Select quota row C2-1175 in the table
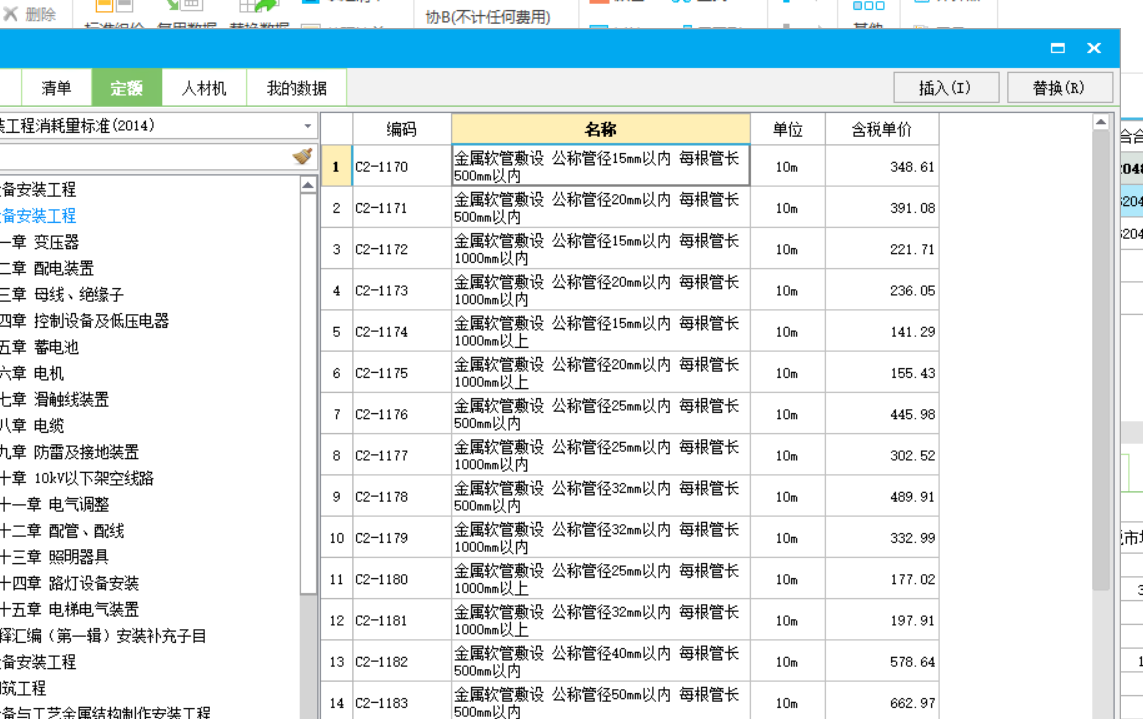 600,371
